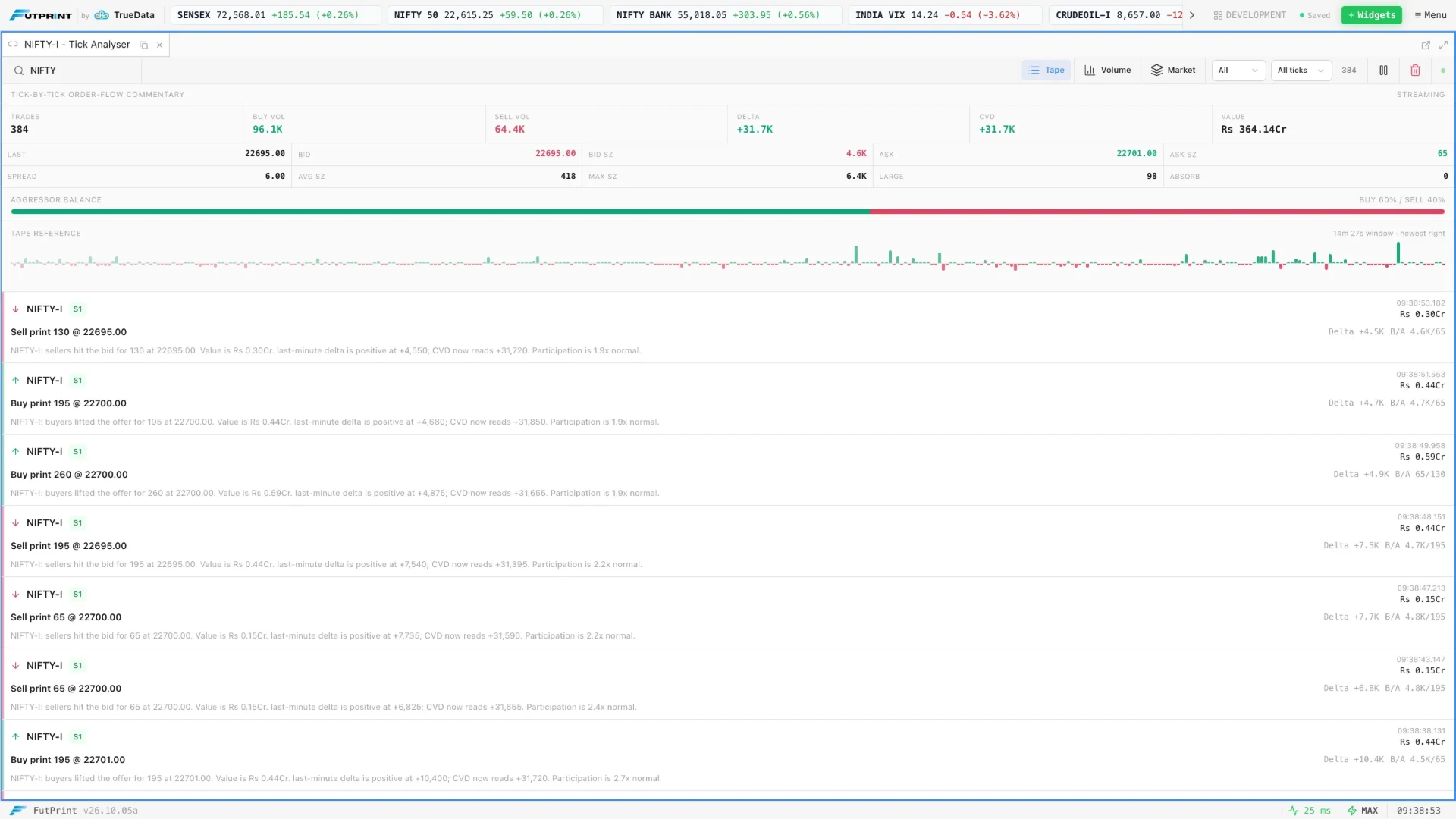The width and height of the screenshot is (1456, 819).
Task: Expand the panel to fullscreen
Action: pyautogui.click(x=1443, y=45)
